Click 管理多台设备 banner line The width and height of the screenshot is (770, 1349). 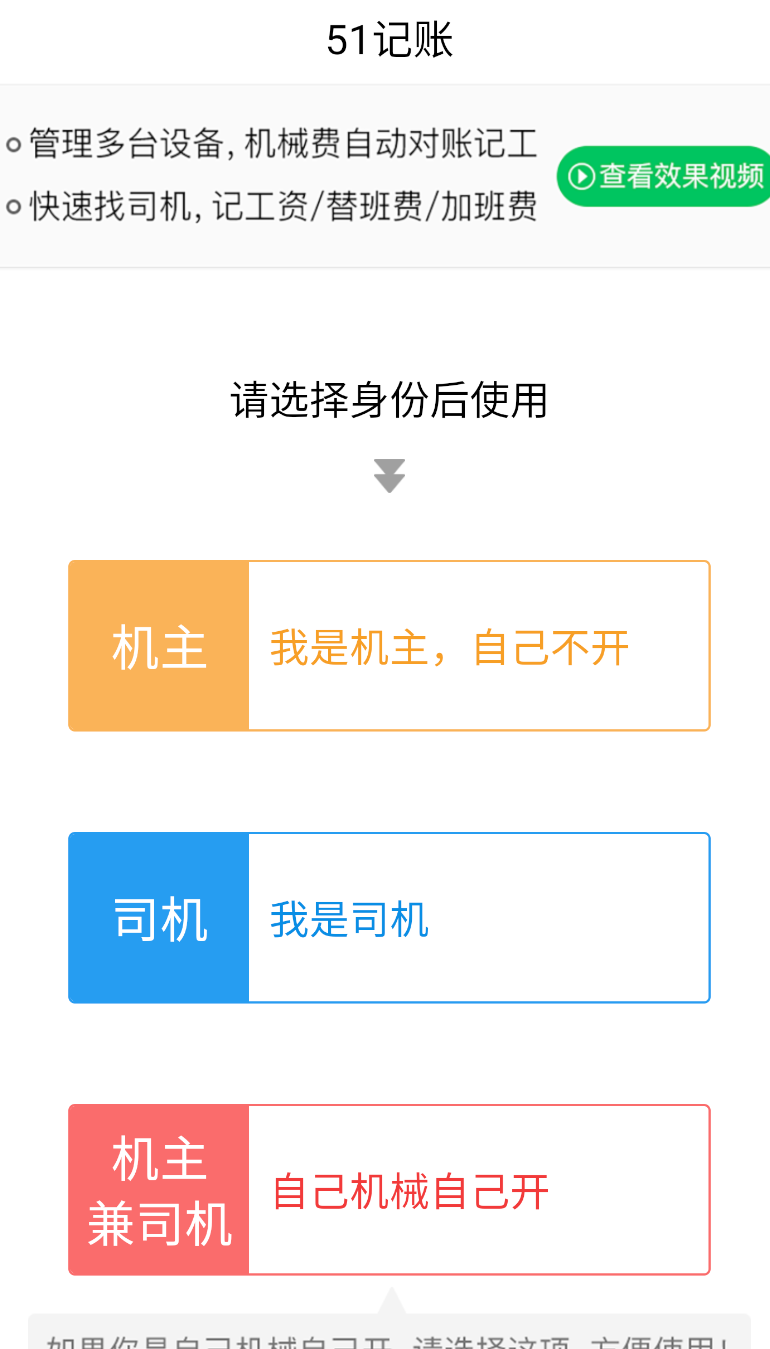283,144
